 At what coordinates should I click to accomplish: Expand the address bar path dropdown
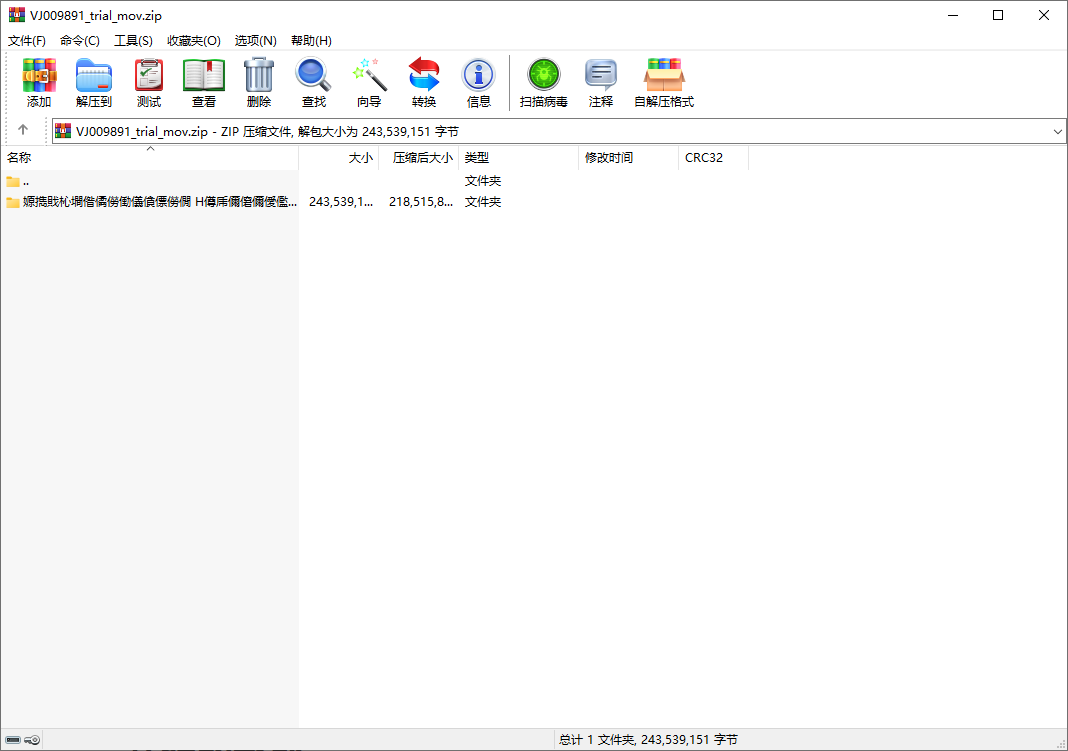tap(1058, 131)
